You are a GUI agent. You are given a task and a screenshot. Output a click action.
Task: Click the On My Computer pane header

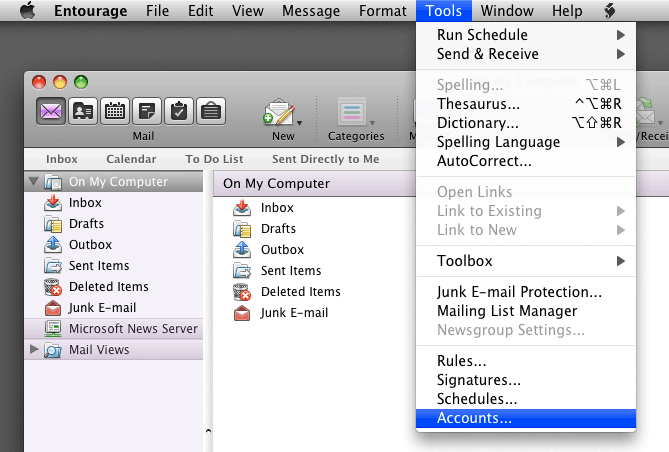(314, 184)
